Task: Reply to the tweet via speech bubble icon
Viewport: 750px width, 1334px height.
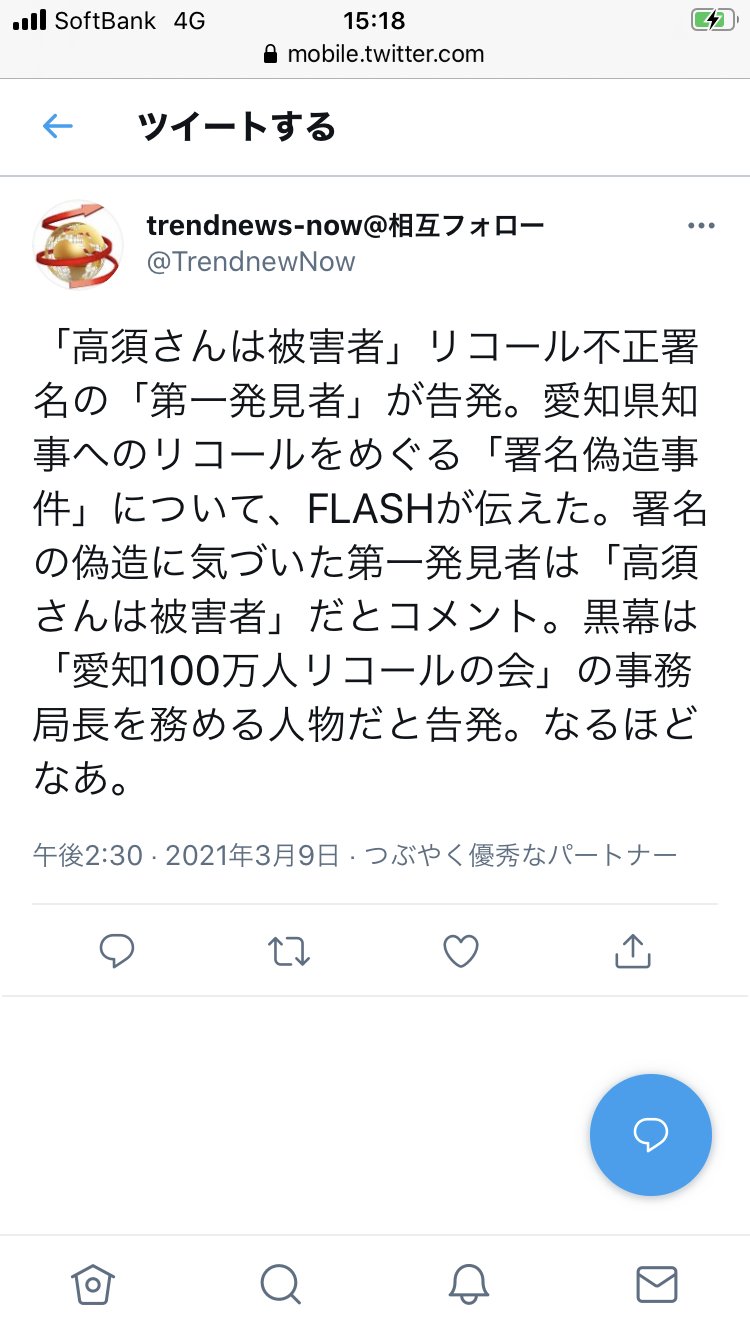Action: (117, 951)
